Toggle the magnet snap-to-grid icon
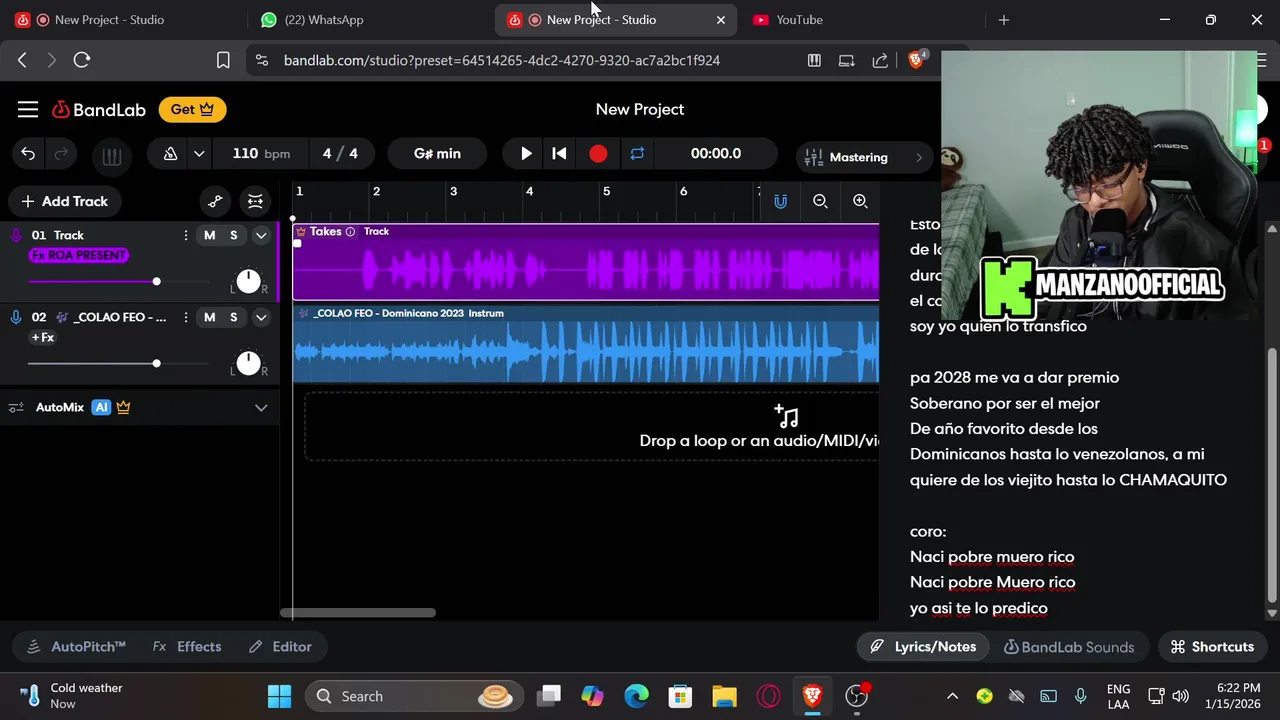This screenshot has height=720, width=1280. coord(780,201)
